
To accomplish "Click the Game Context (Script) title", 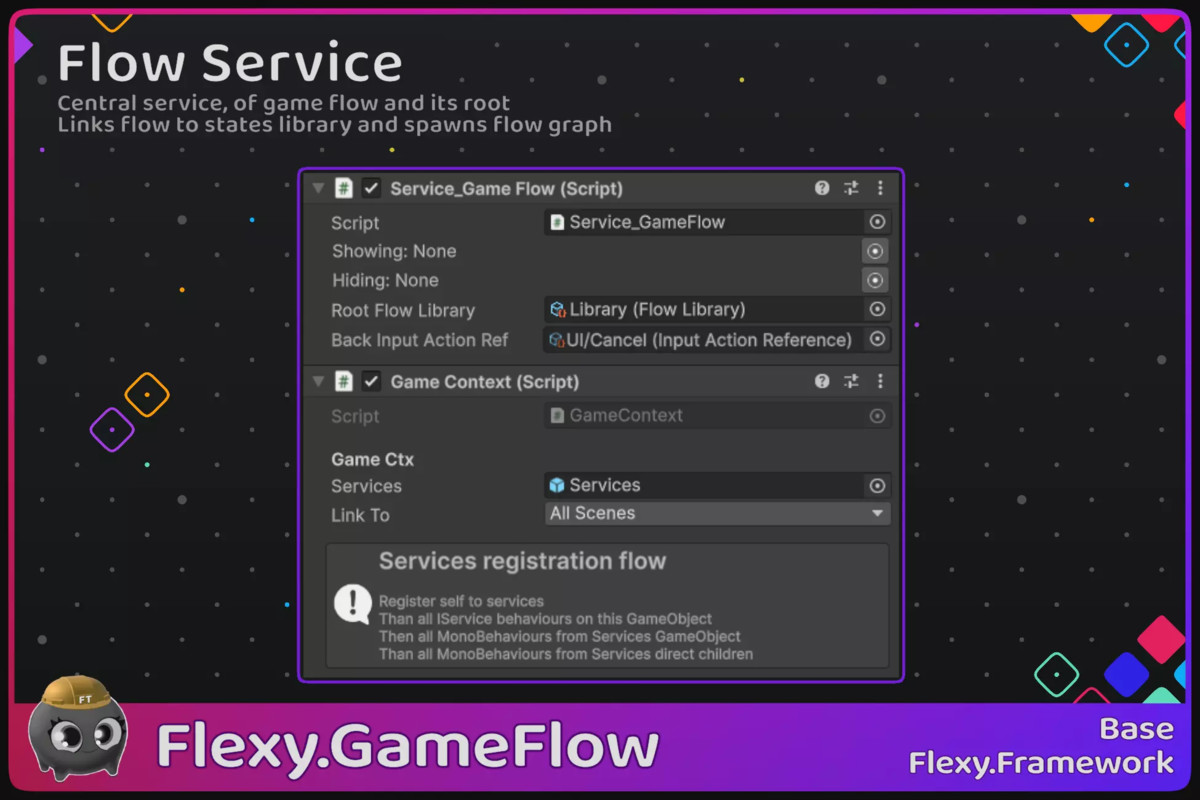I will click(485, 382).
